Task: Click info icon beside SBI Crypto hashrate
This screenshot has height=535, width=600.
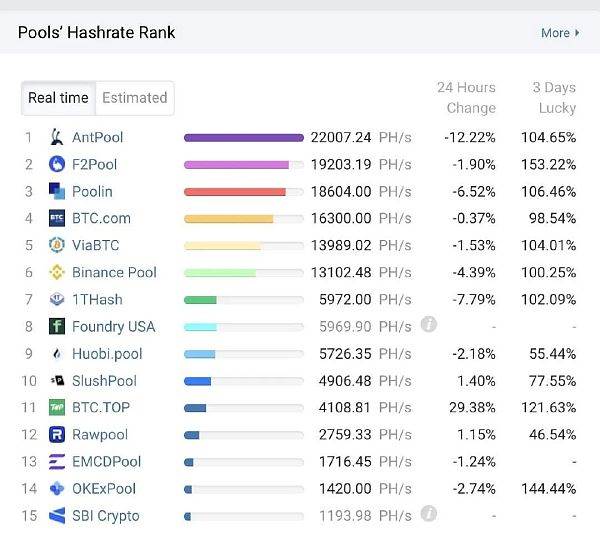Action: (429, 514)
